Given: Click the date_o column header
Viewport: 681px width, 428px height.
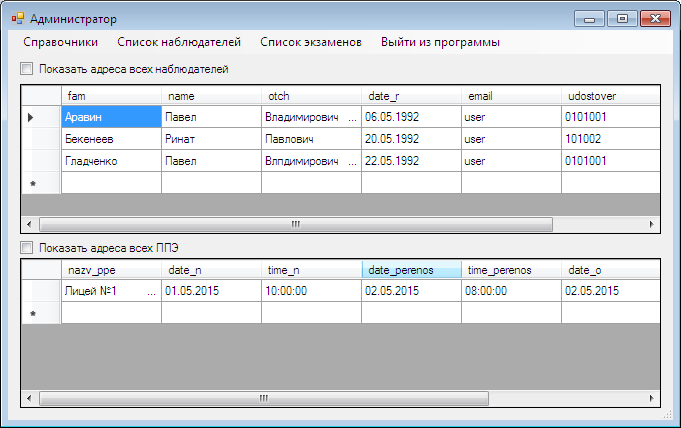Looking at the screenshot, I should 611,270.
